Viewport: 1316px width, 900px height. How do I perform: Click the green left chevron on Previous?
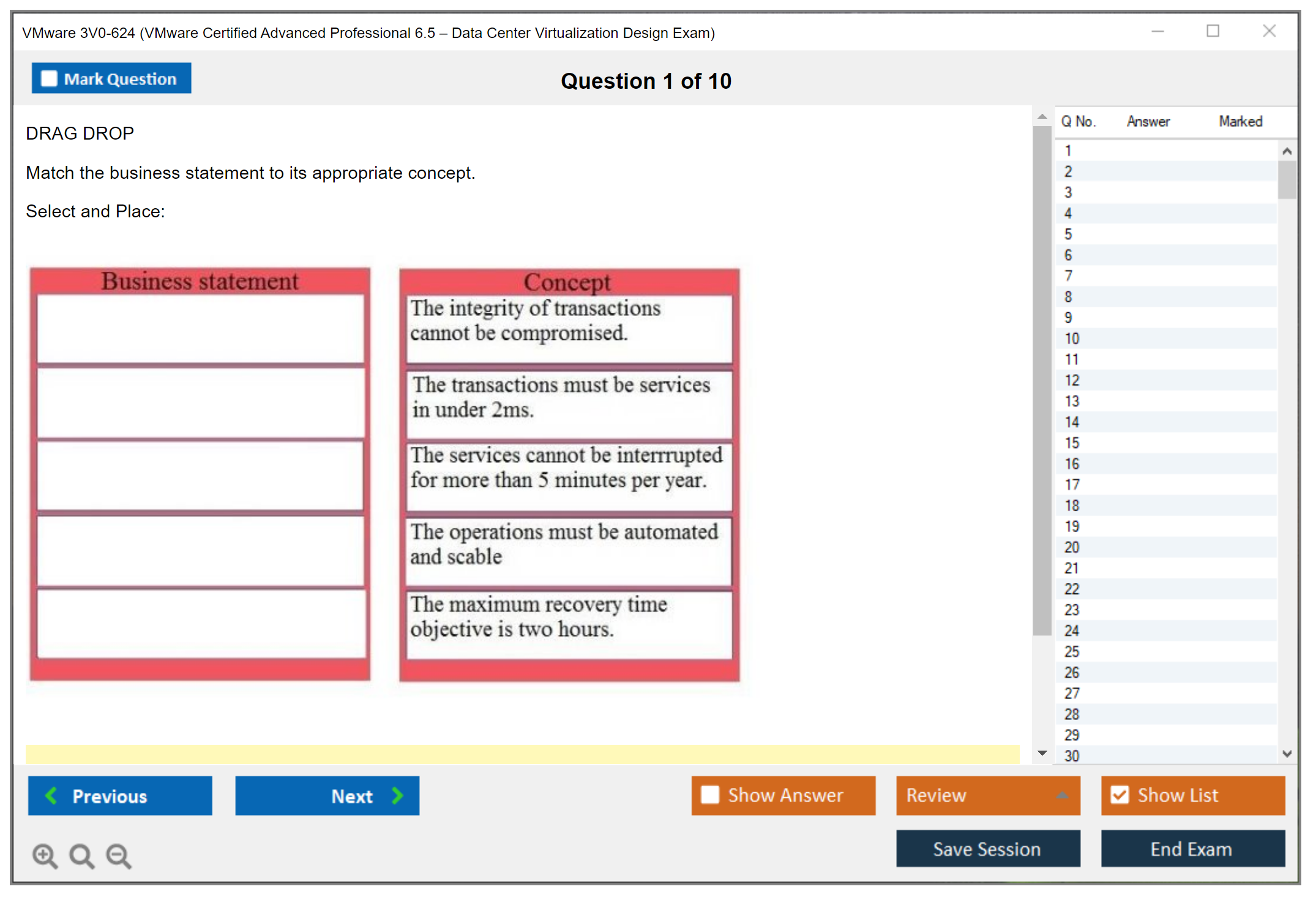[51, 795]
